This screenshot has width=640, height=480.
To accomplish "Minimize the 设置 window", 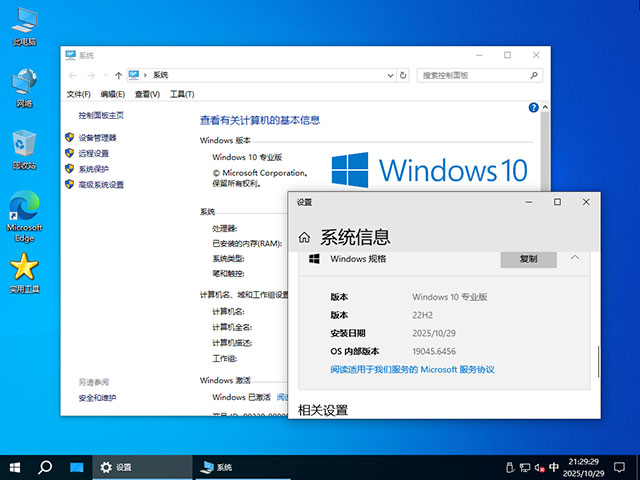I will pos(529,202).
